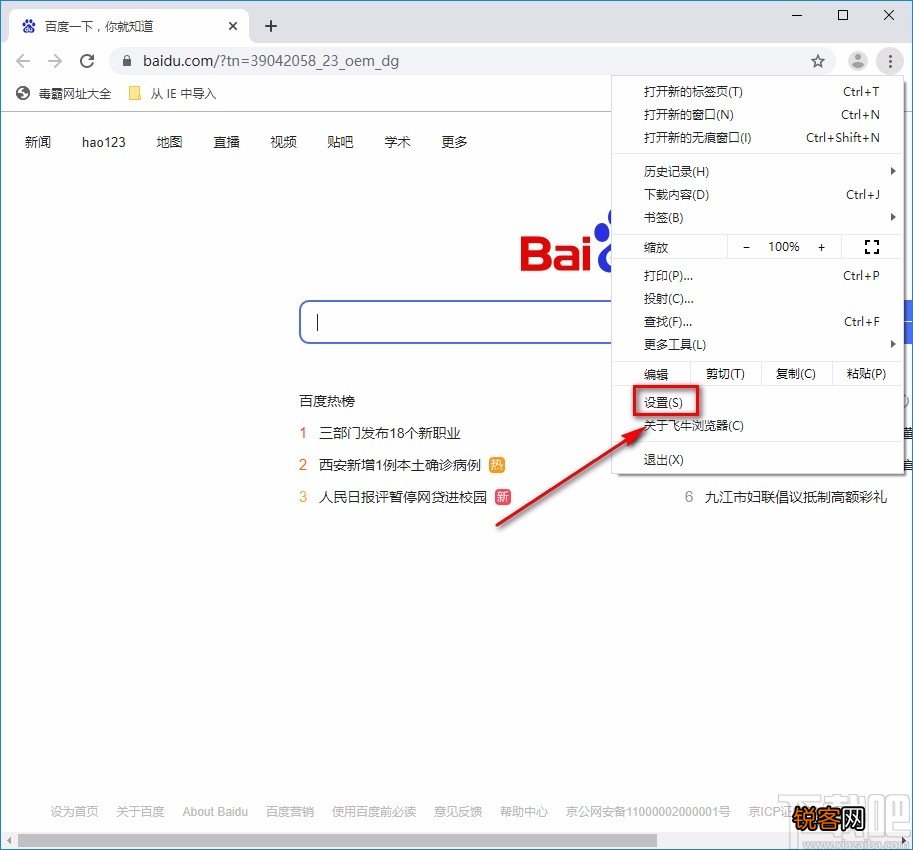Image resolution: width=913 pixels, height=850 pixels.
Task: Open the user profile avatar icon
Action: coord(857,61)
